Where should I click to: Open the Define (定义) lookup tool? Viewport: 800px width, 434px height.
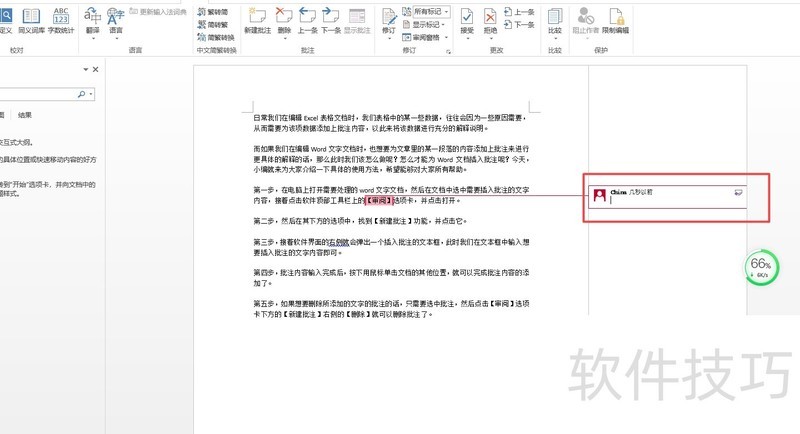coord(6,20)
